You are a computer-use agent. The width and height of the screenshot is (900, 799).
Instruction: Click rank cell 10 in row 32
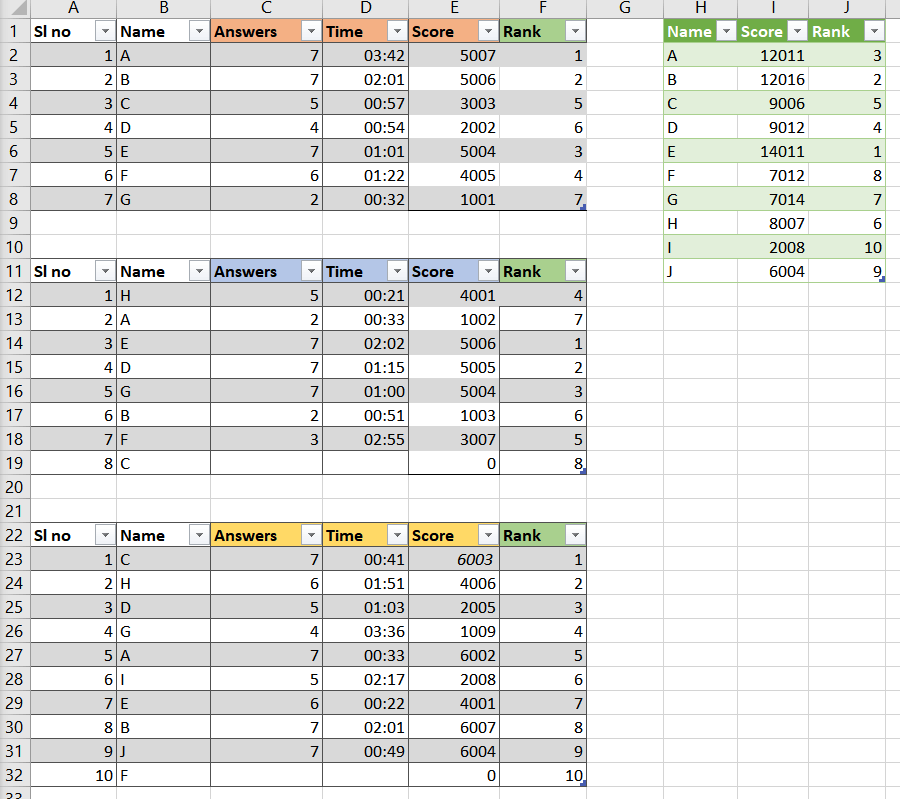[543, 775]
